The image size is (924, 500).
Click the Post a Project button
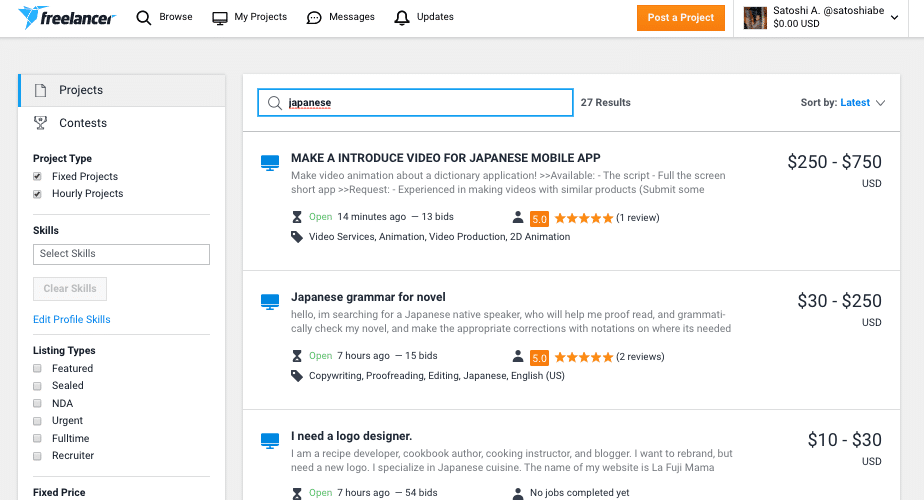tap(681, 18)
